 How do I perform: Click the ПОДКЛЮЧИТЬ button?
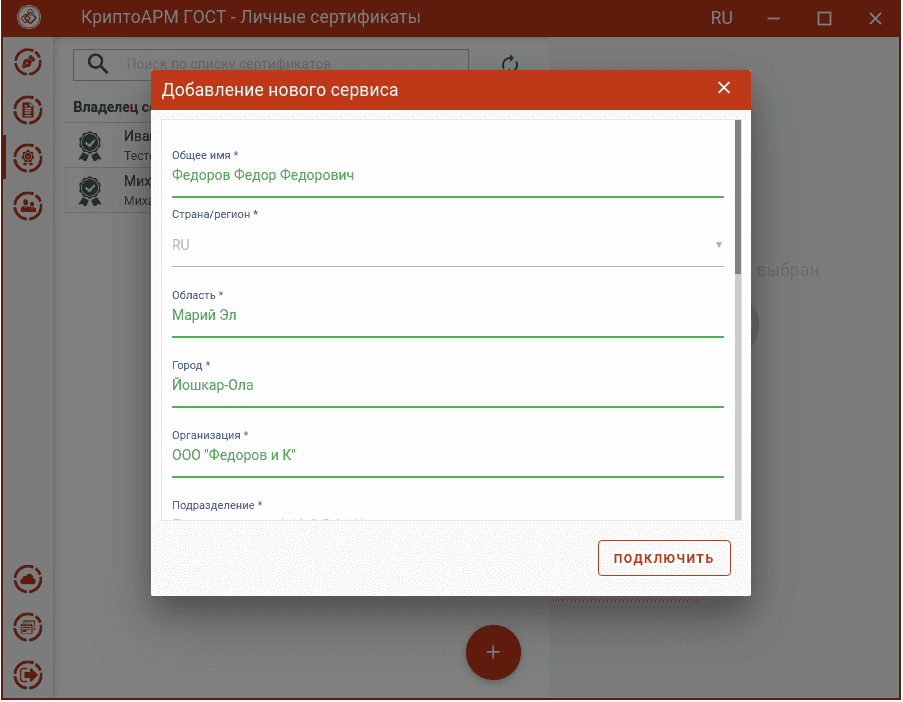[664, 558]
